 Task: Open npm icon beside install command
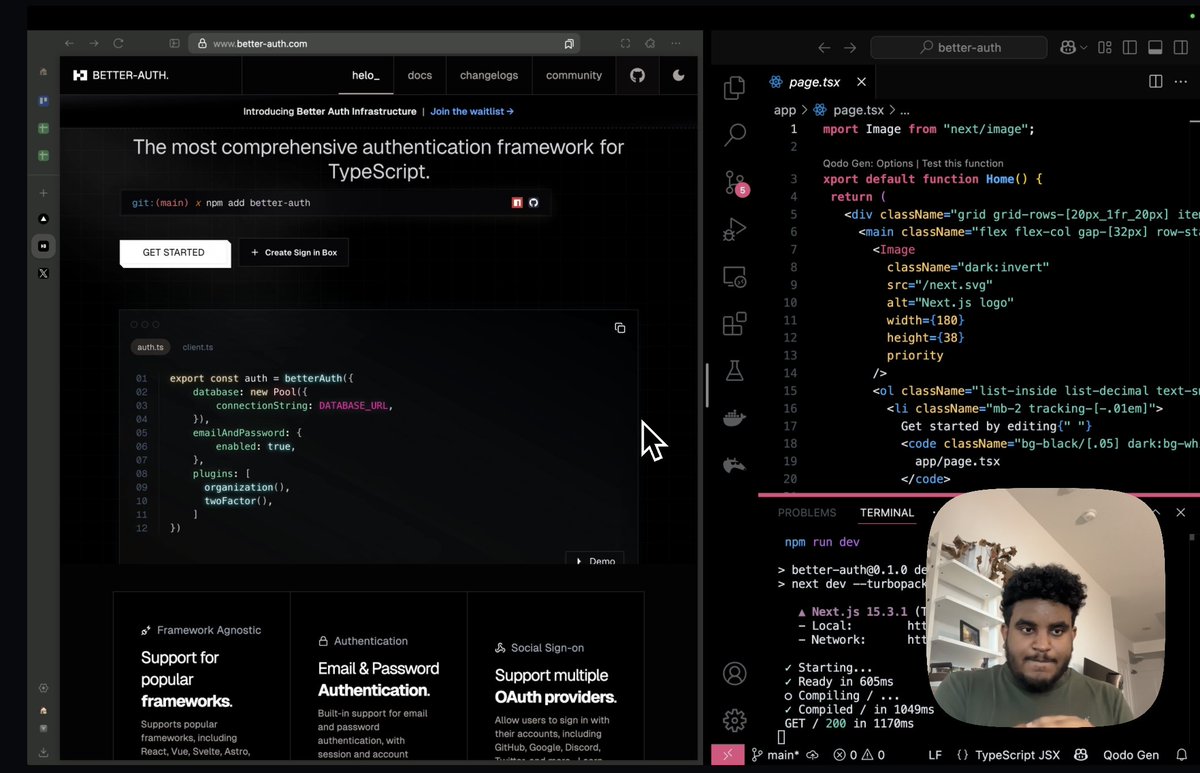point(517,203)
